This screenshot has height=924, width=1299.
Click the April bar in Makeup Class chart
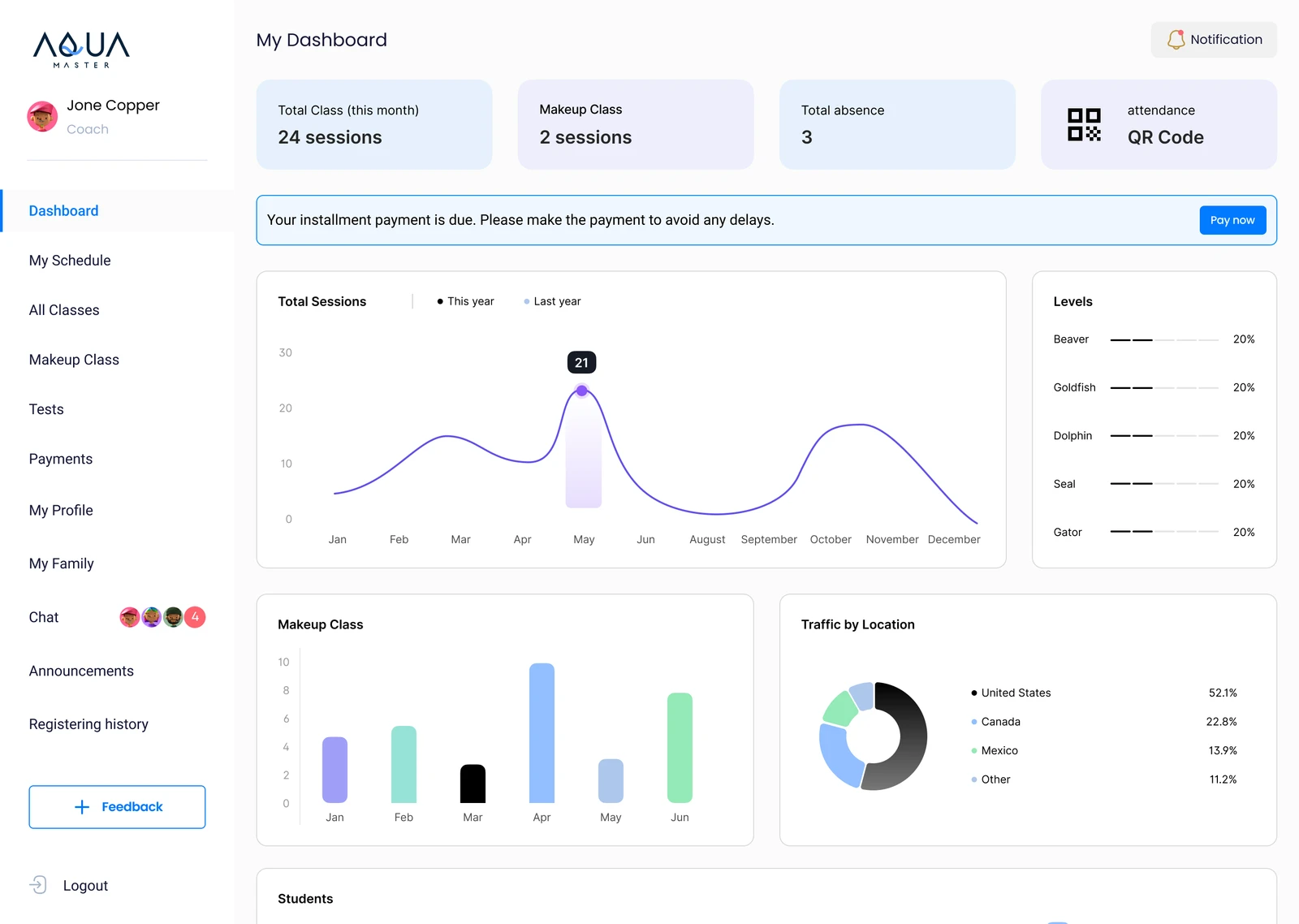coord(542,733)
